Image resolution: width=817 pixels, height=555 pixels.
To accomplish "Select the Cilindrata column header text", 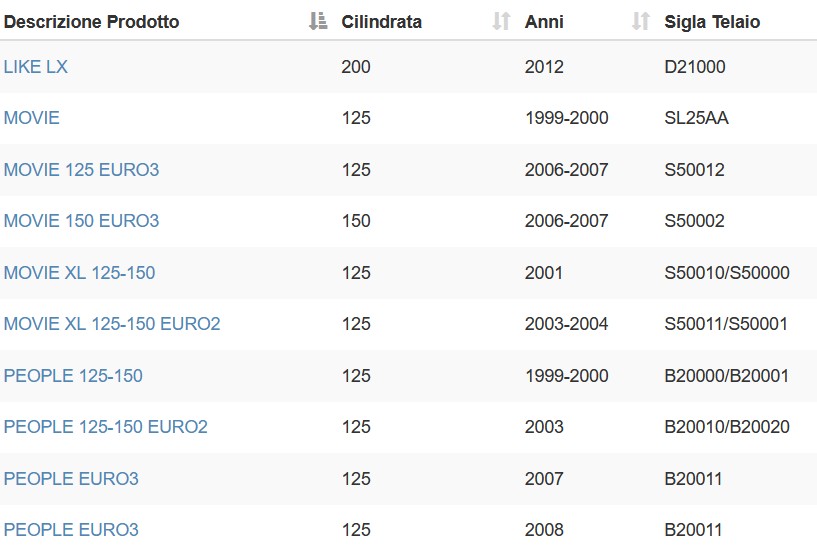I will 381,22.
